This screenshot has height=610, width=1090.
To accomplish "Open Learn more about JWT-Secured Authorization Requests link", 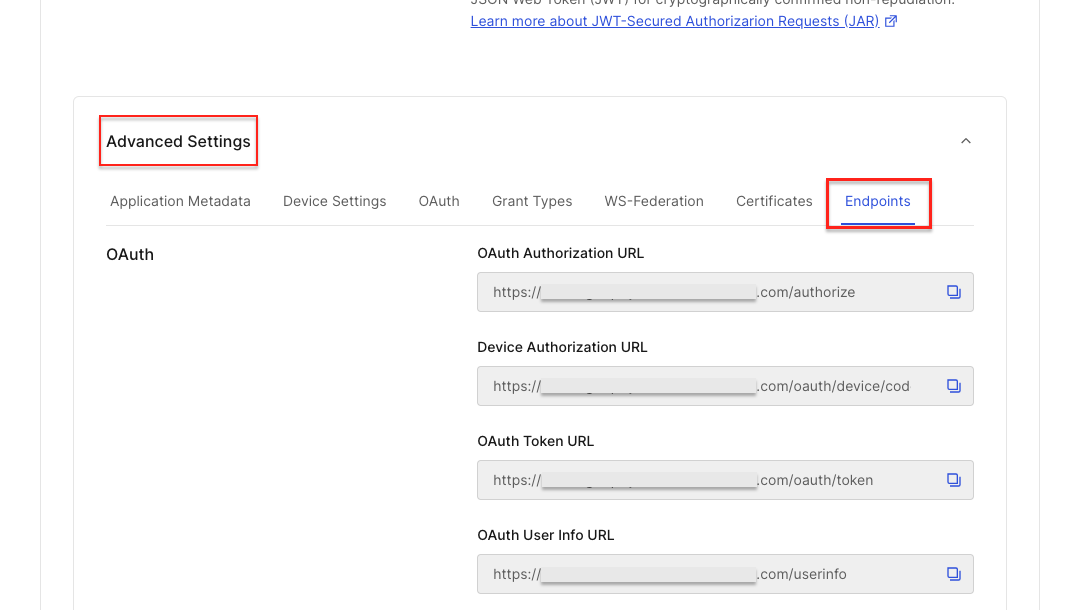I will click(675, 21).
